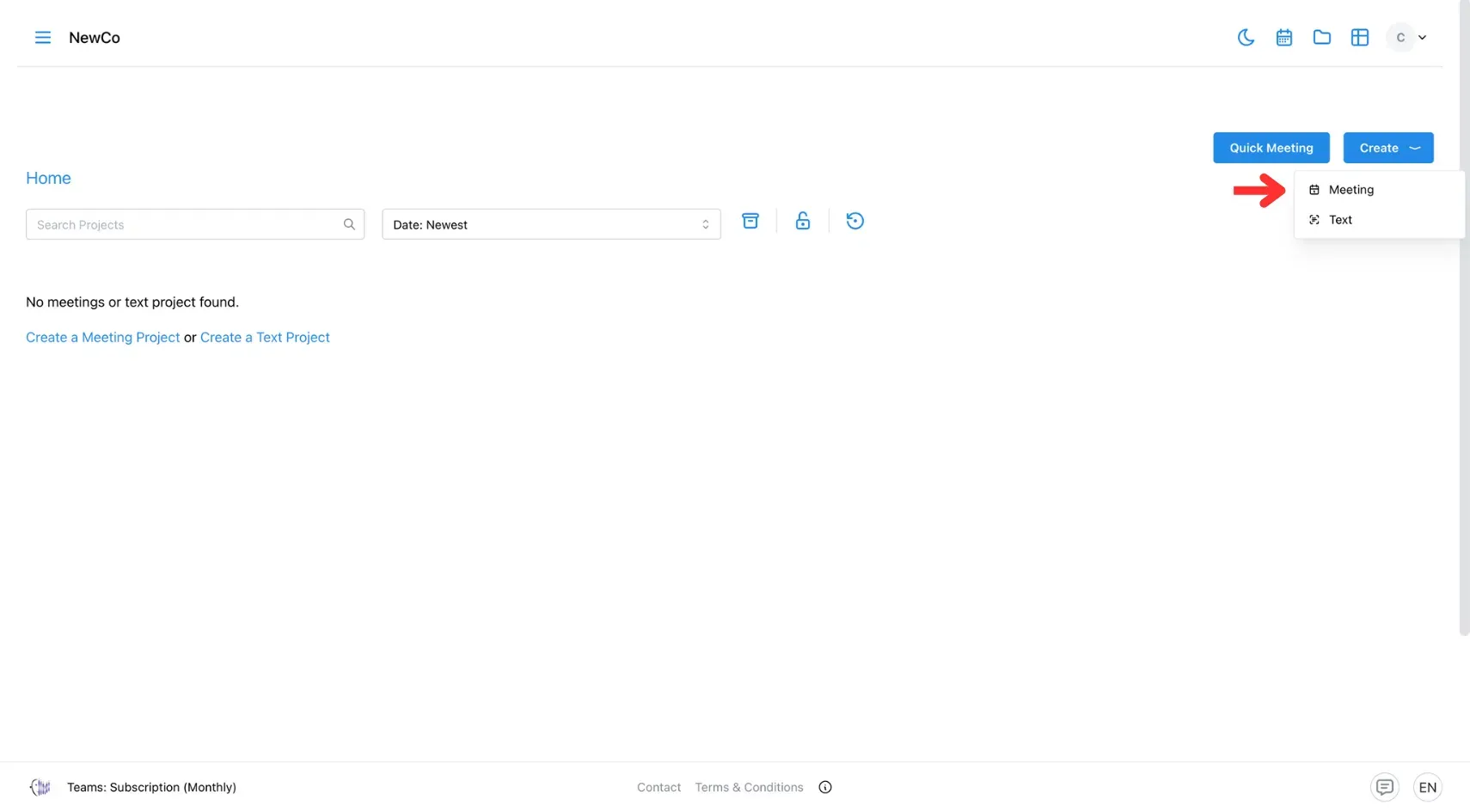The image size is (1470, 812).
Task: Switch the EN language selector
Action: (1427, 787)
